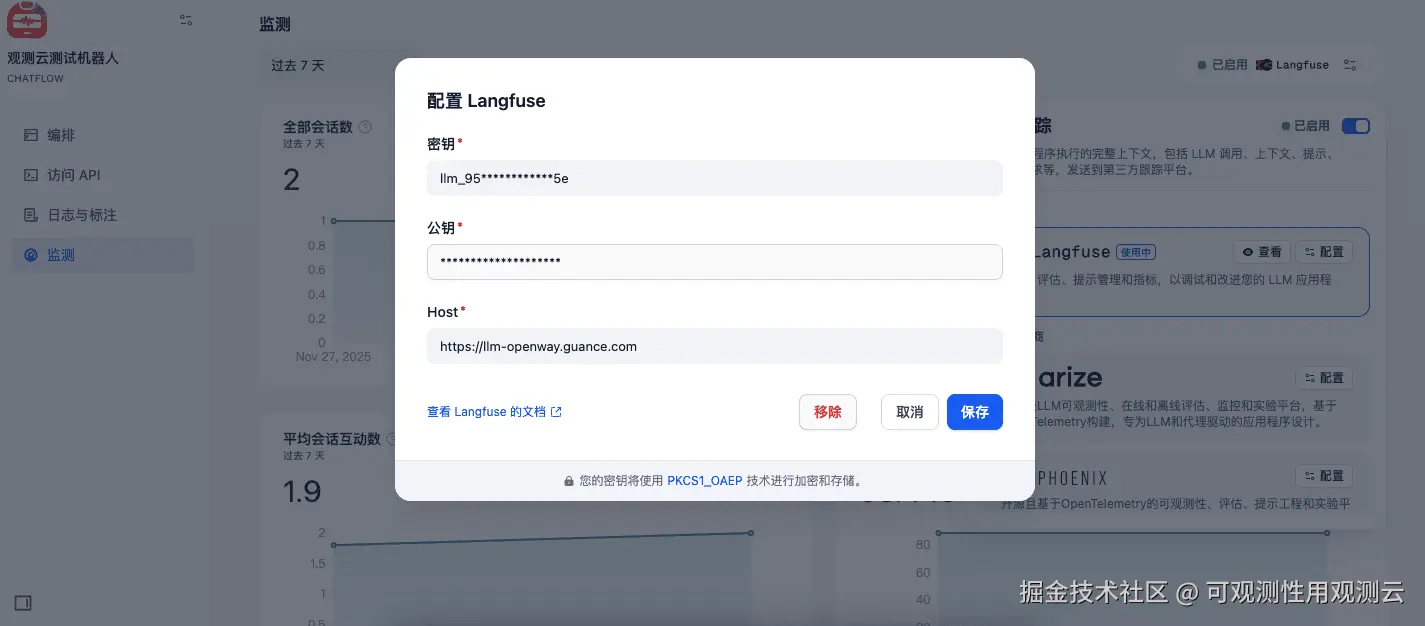The height and width of the screenshot is (626, 1425).
Task: Click the 全部会话数 value 2
Action: 291,179
